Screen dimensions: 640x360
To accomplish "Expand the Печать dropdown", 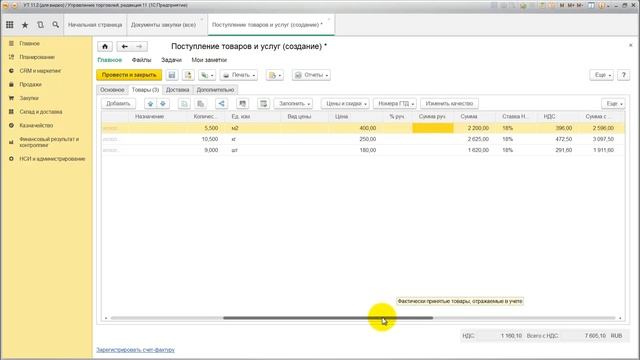I will [239, 75].
